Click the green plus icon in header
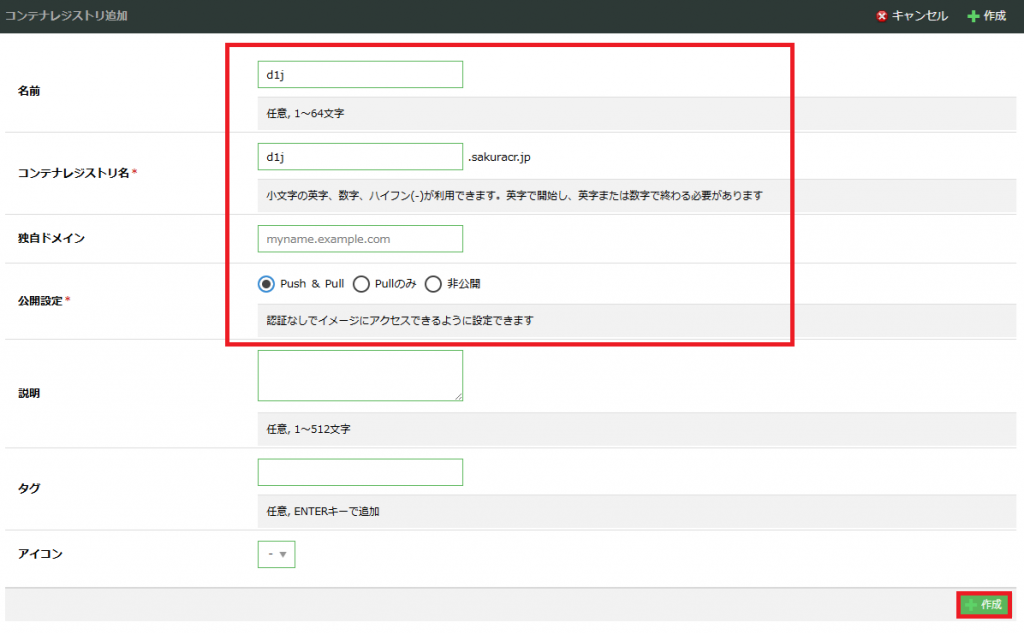The width and height of the screenshot is (1024, 634). pos(973,16)
